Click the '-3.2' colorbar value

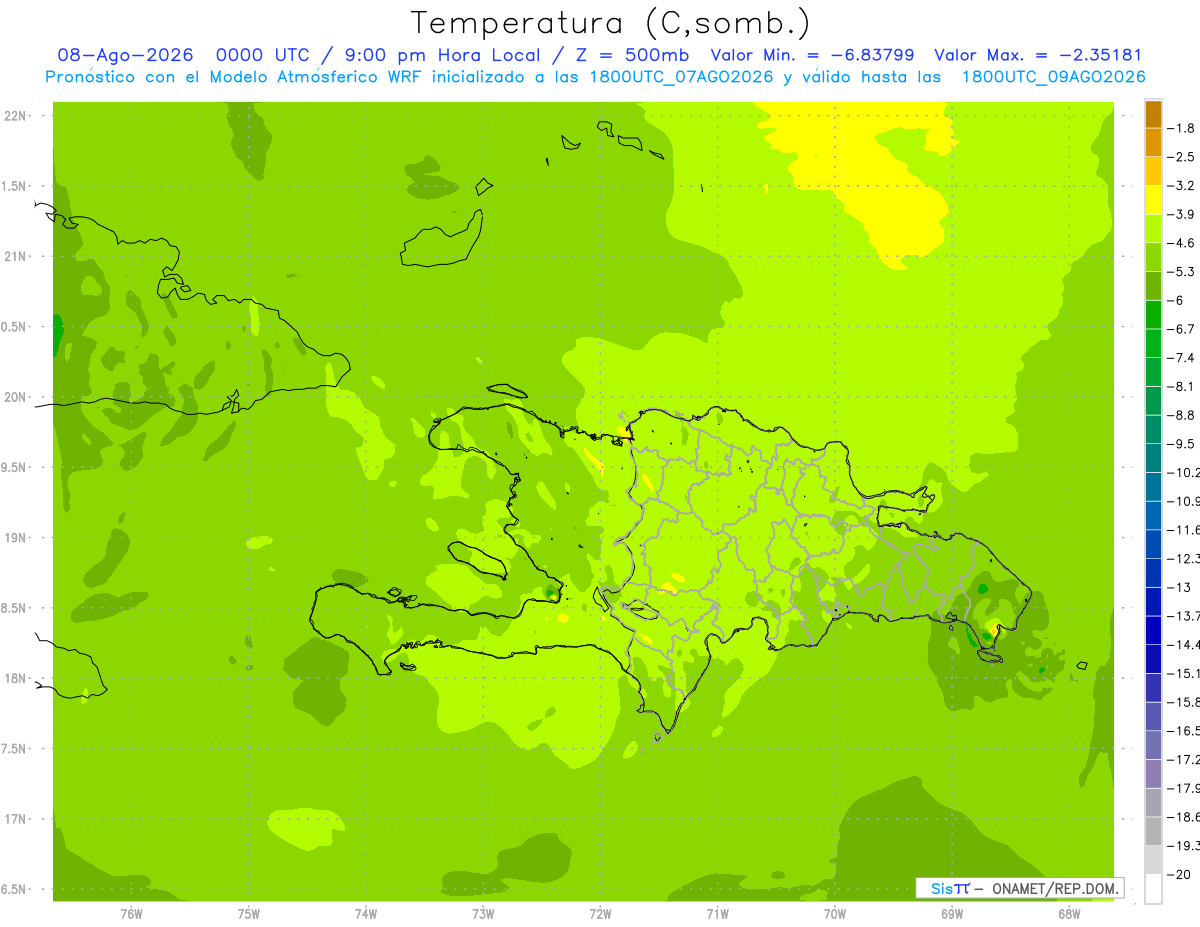[x=1181, y=186]
